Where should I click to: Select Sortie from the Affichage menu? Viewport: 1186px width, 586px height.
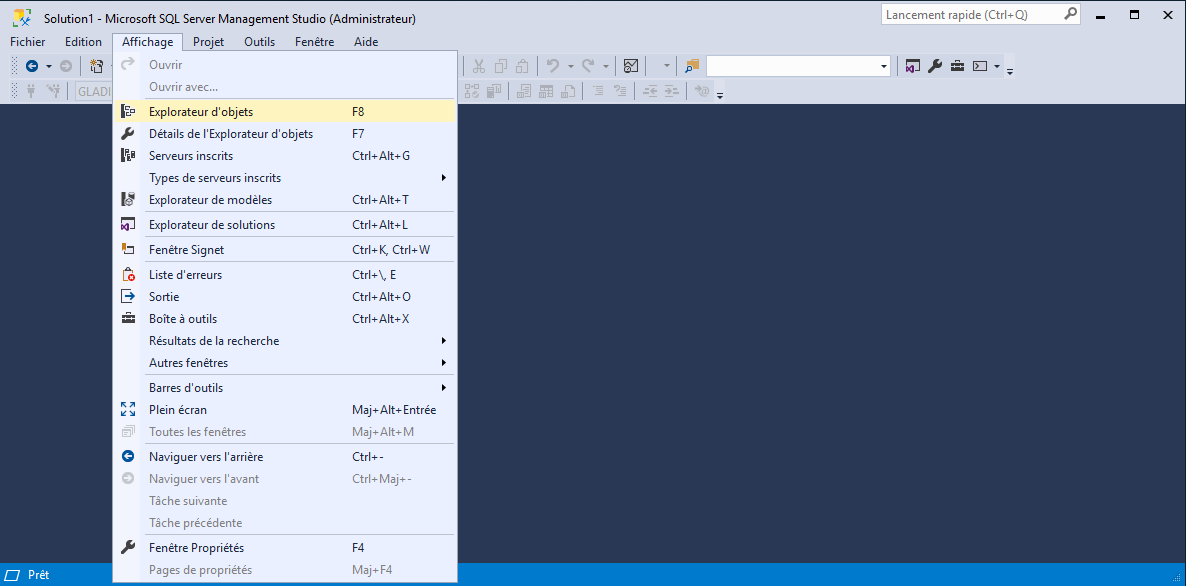click(285, 296)
